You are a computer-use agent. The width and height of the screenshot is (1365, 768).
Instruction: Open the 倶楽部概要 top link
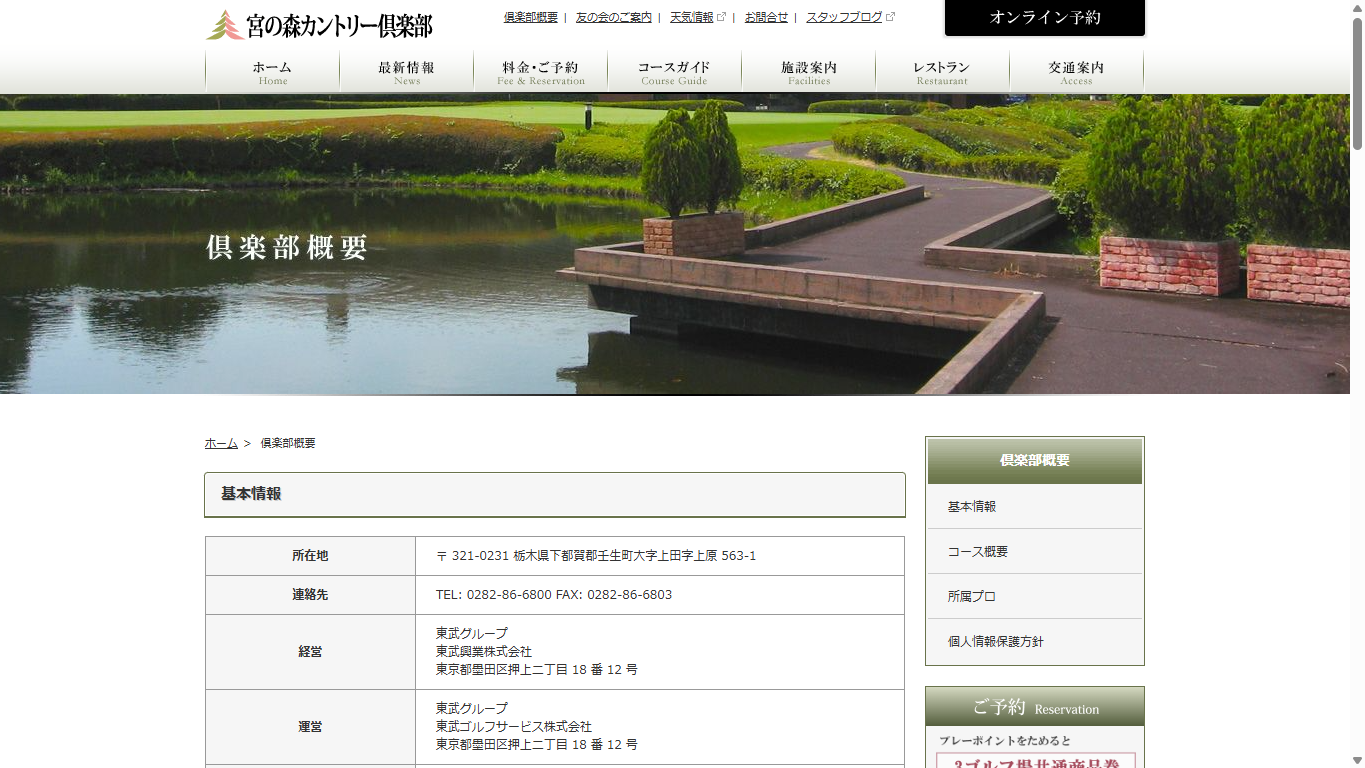pyautogui.click(x=531, y=17)
